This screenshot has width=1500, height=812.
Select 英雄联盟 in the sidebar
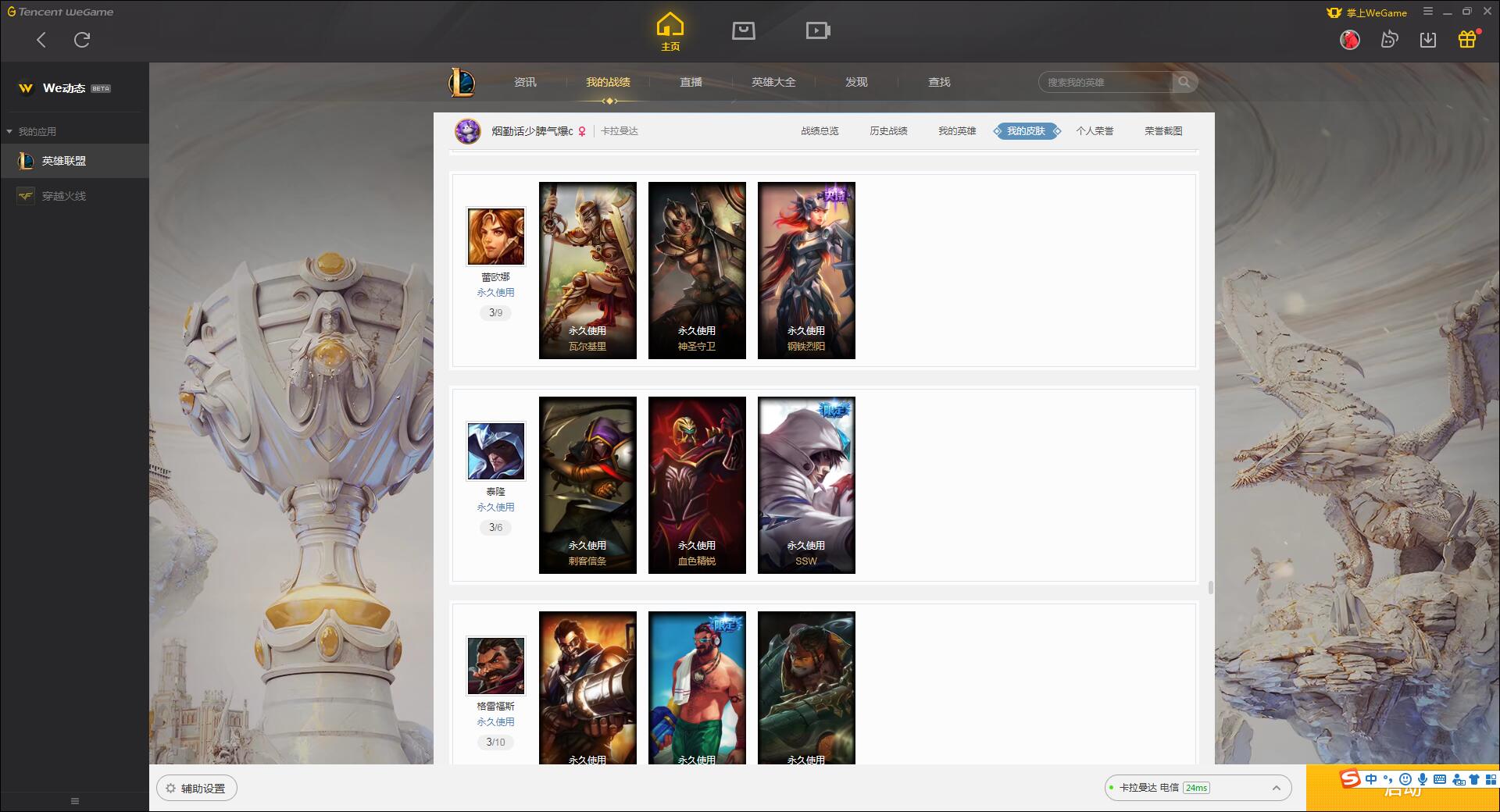click(74, 161)
